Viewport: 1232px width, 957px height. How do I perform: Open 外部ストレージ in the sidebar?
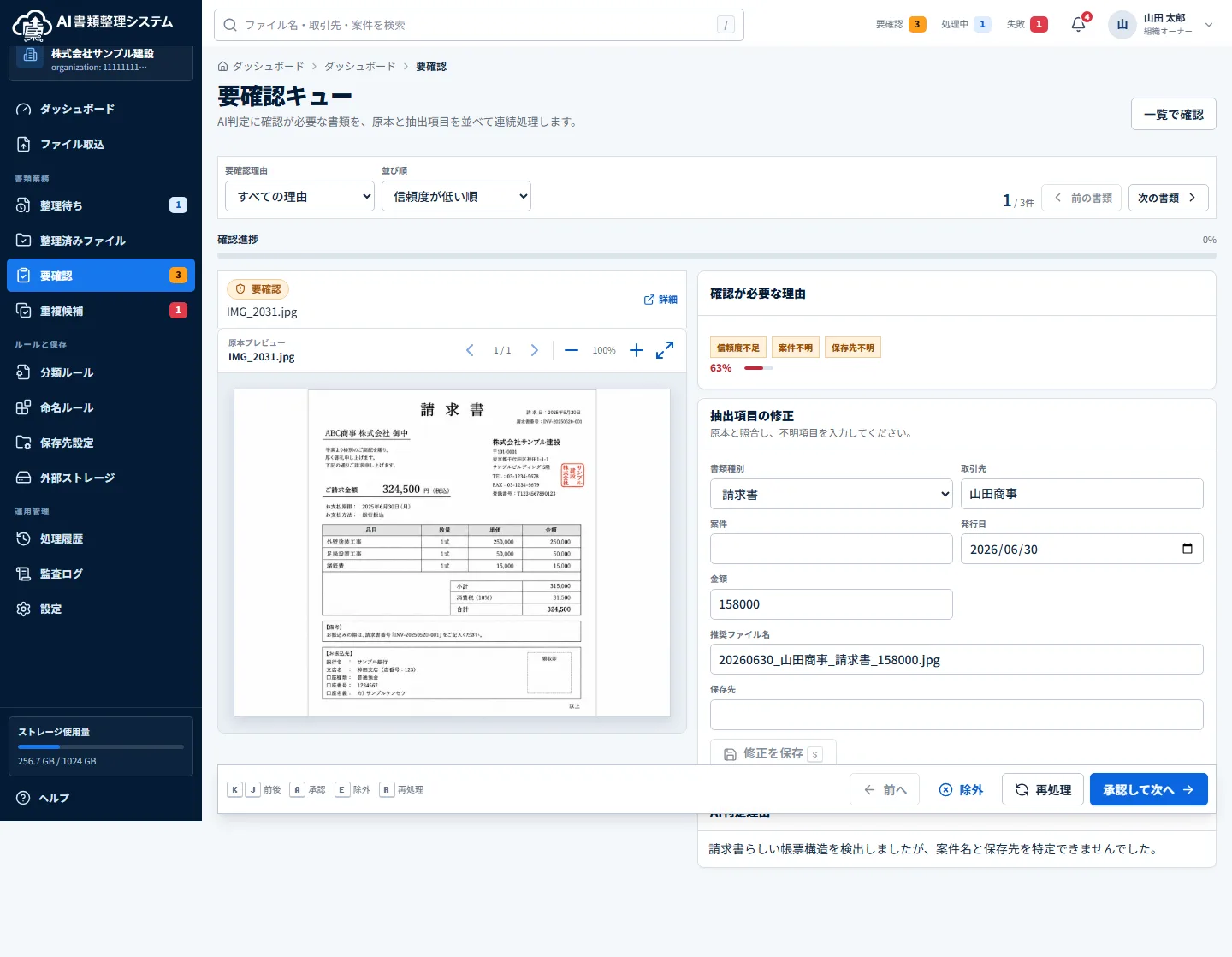click(x=101, y=478)
